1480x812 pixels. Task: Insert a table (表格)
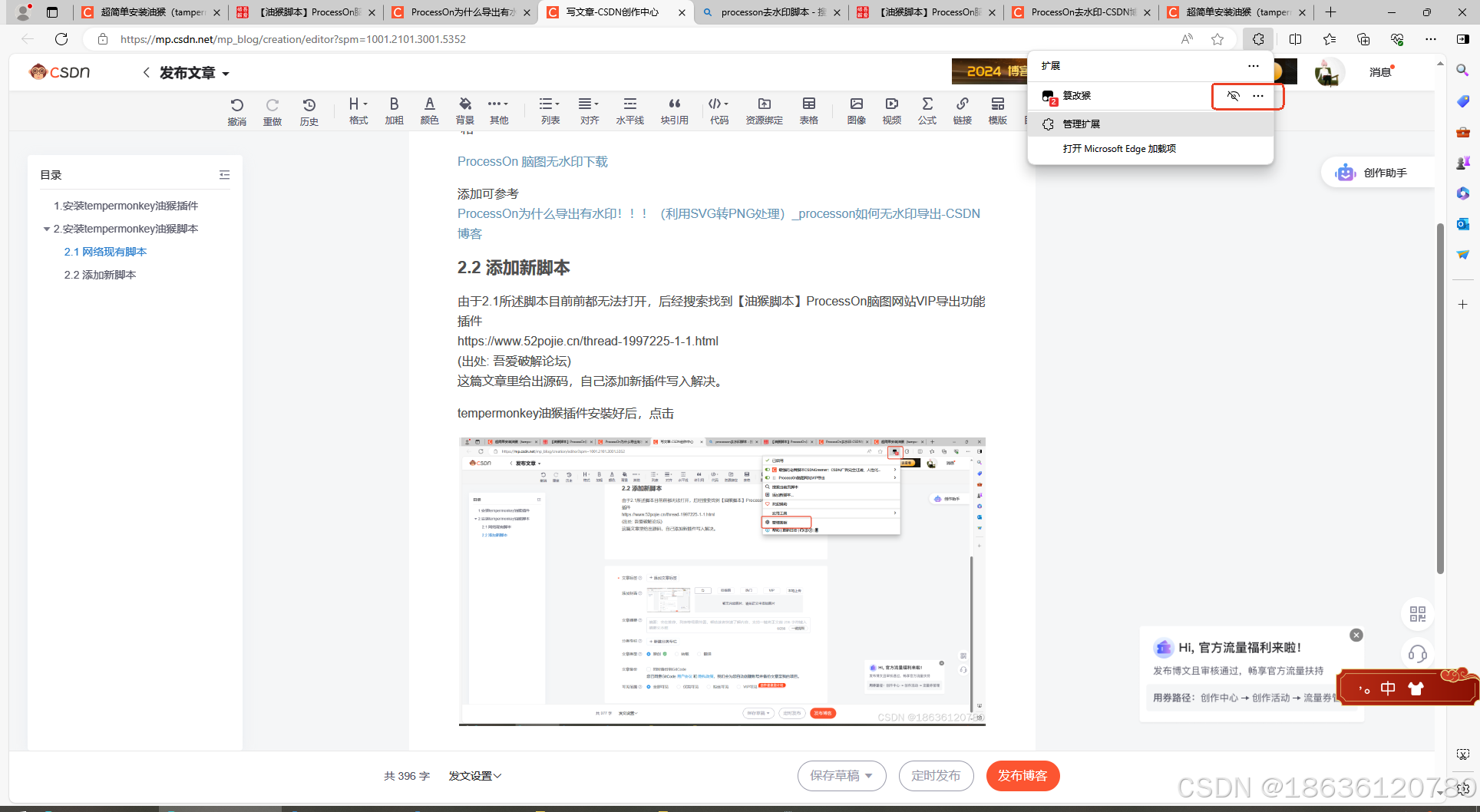[808, 111]
